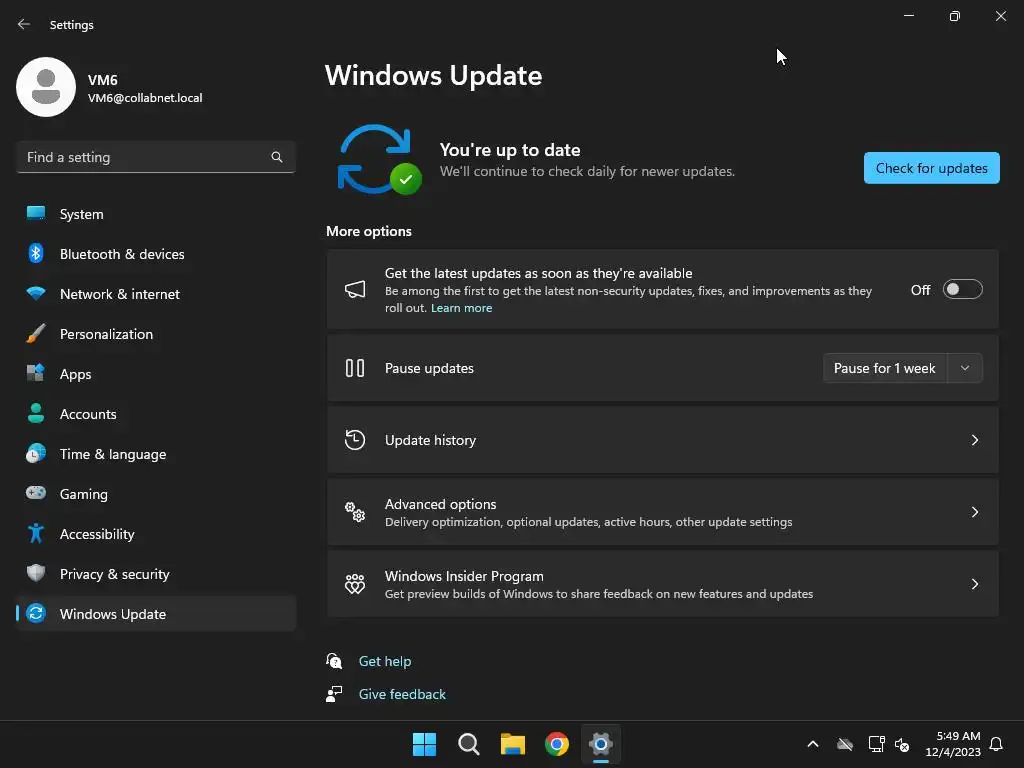Click the VM6 user avatar picture
Screen dimensions: 1024x768
coord(46,87)
